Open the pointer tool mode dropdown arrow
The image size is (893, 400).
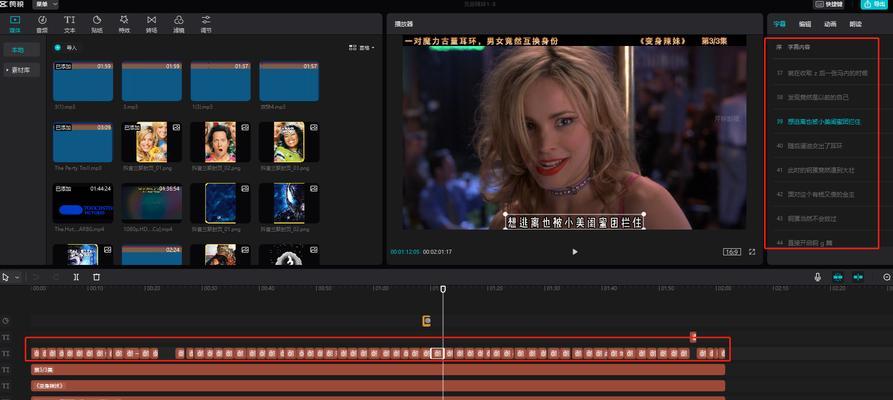pyautogui.click(x=17, y=277)
